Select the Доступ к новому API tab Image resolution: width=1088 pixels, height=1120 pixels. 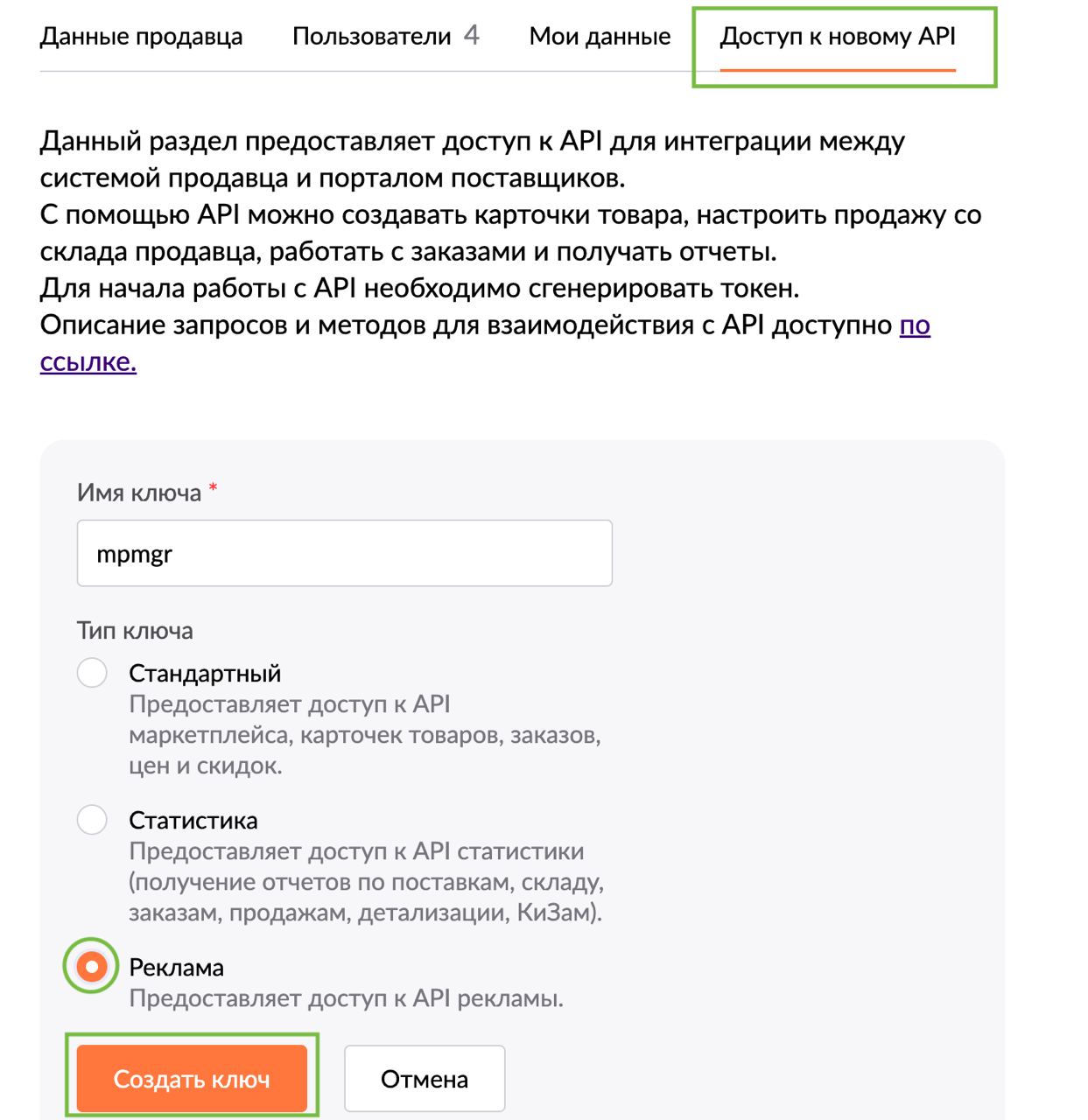(x=838, y=37)
